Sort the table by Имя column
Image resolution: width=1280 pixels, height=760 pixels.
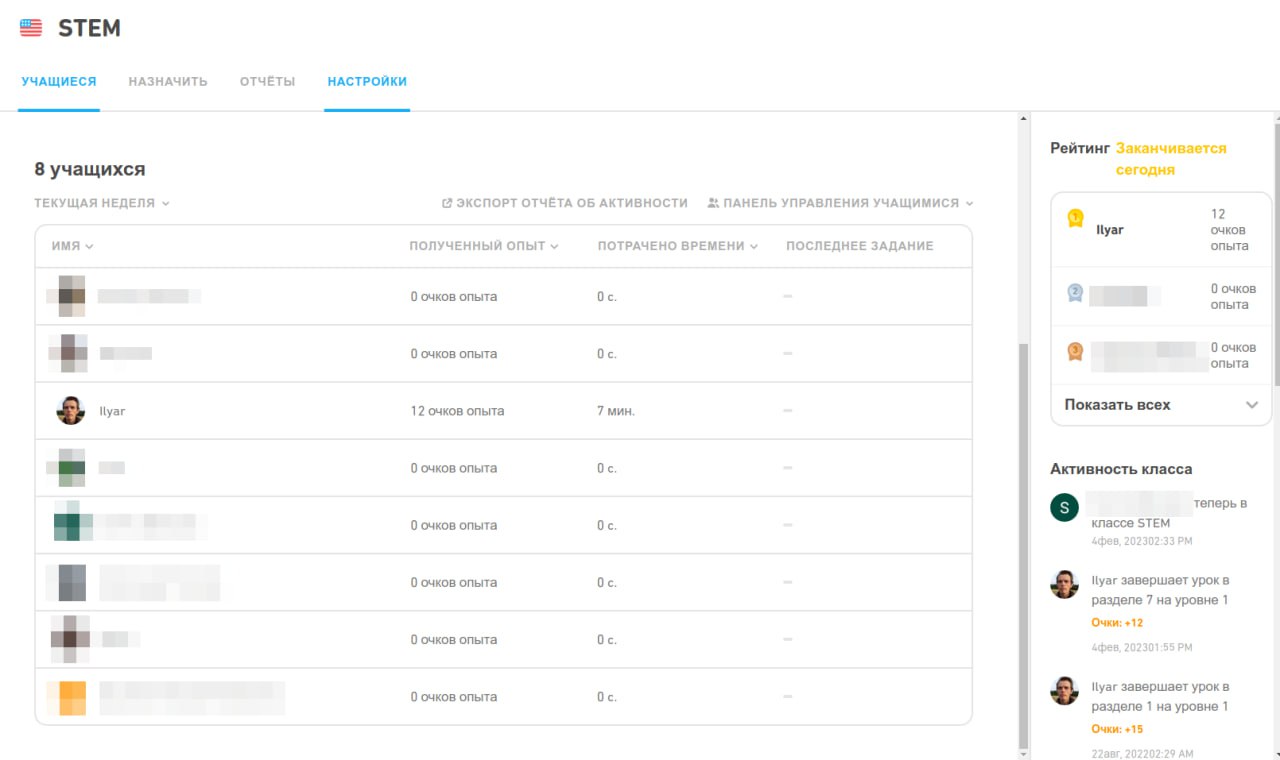73,246
